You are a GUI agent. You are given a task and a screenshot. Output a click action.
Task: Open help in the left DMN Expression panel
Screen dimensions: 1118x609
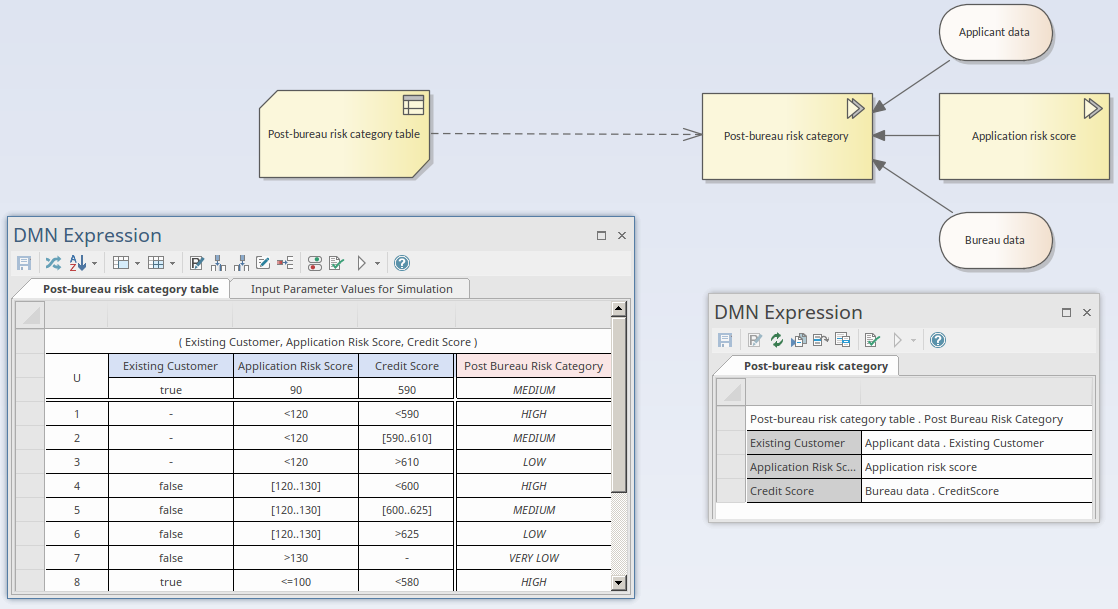point(402,263)
